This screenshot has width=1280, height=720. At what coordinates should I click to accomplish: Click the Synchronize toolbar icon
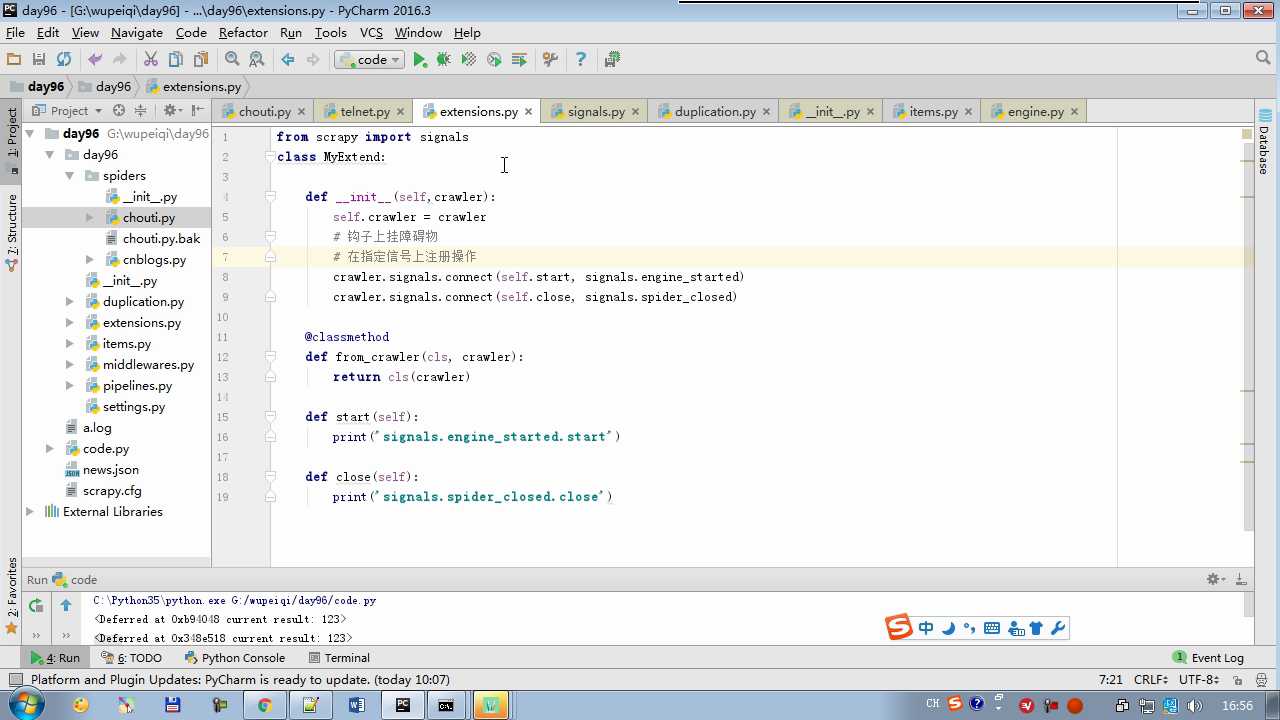pos(64,60)
